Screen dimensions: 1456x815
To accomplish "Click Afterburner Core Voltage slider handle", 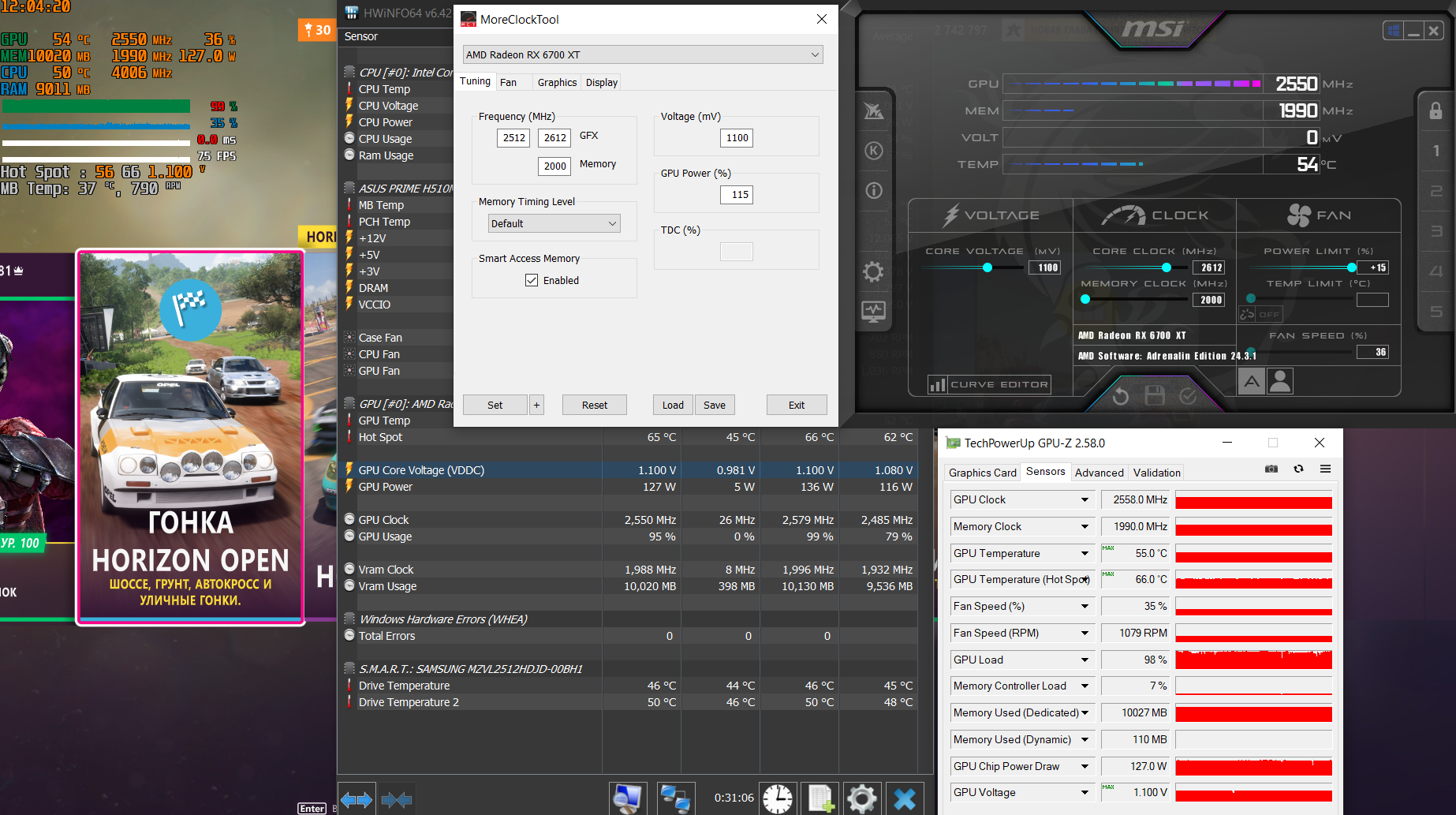I will (987, 267).
